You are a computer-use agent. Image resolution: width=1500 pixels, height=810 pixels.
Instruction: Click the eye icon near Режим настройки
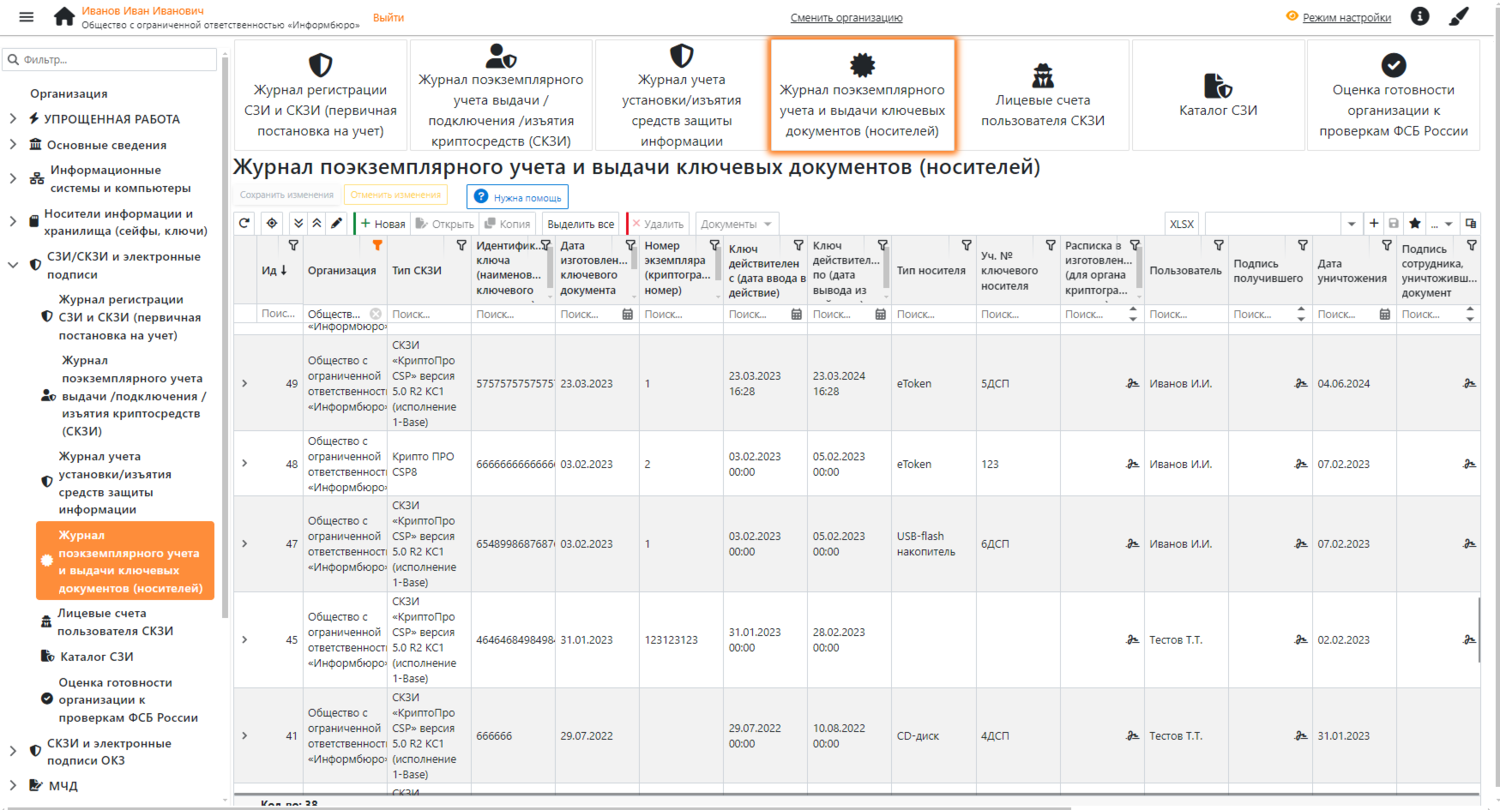(1292, 16)
